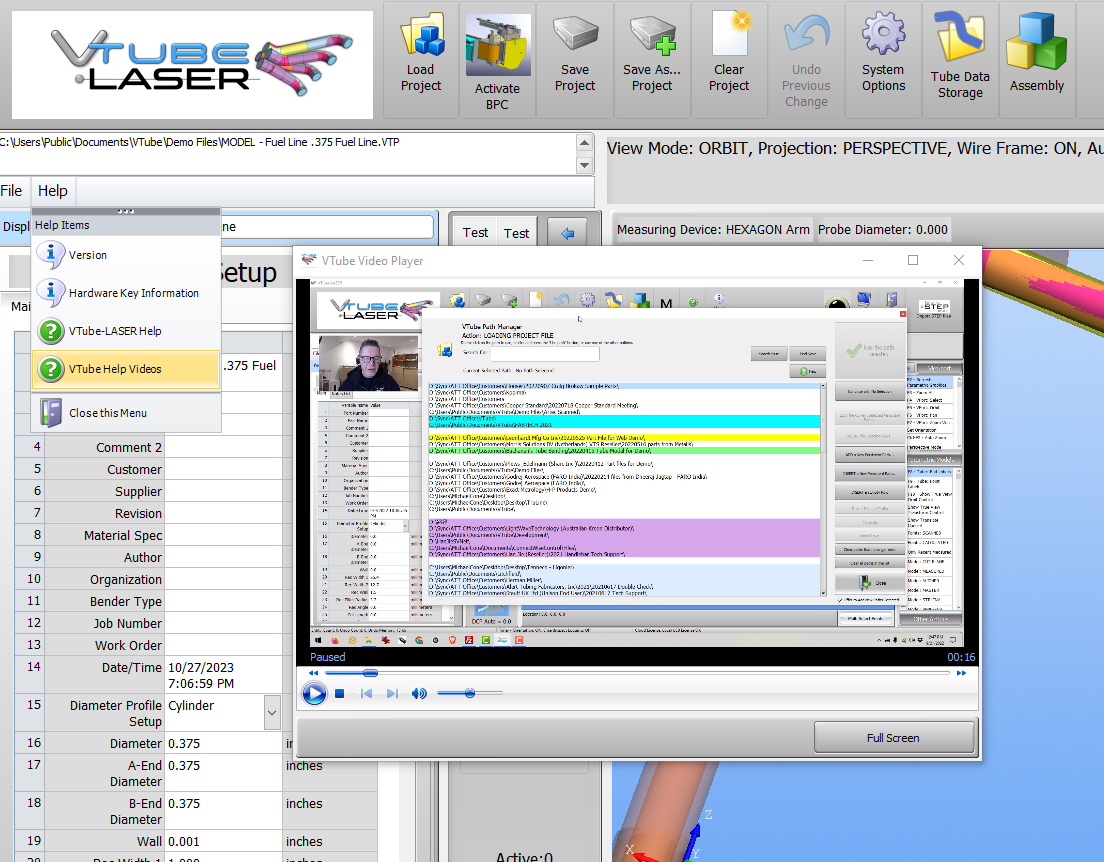Viewport: 1104px width, 862px height.
Task: Switch video player to Full Screen
Action: 893,737
